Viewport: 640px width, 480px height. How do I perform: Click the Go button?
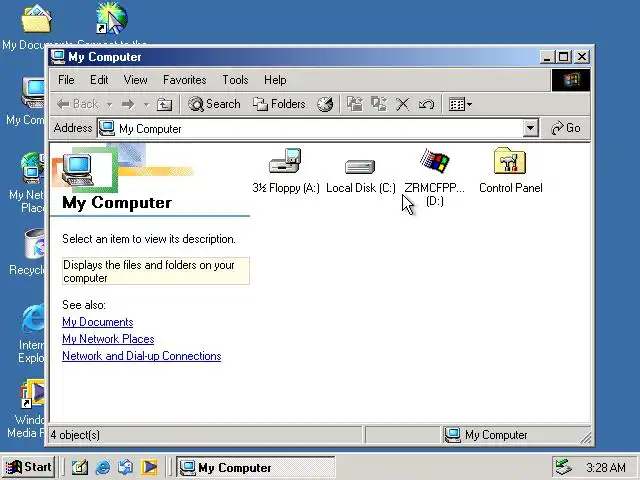(x=565, y=128)
